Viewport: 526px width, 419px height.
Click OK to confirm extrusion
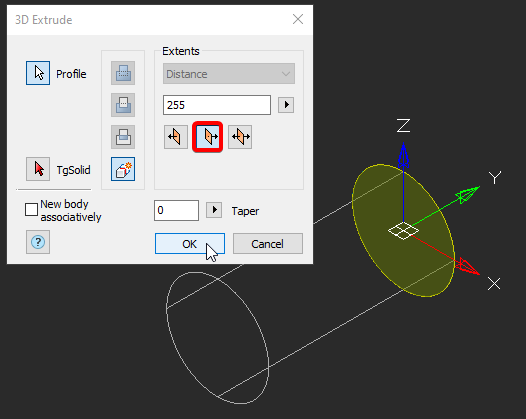pos(190,244)
